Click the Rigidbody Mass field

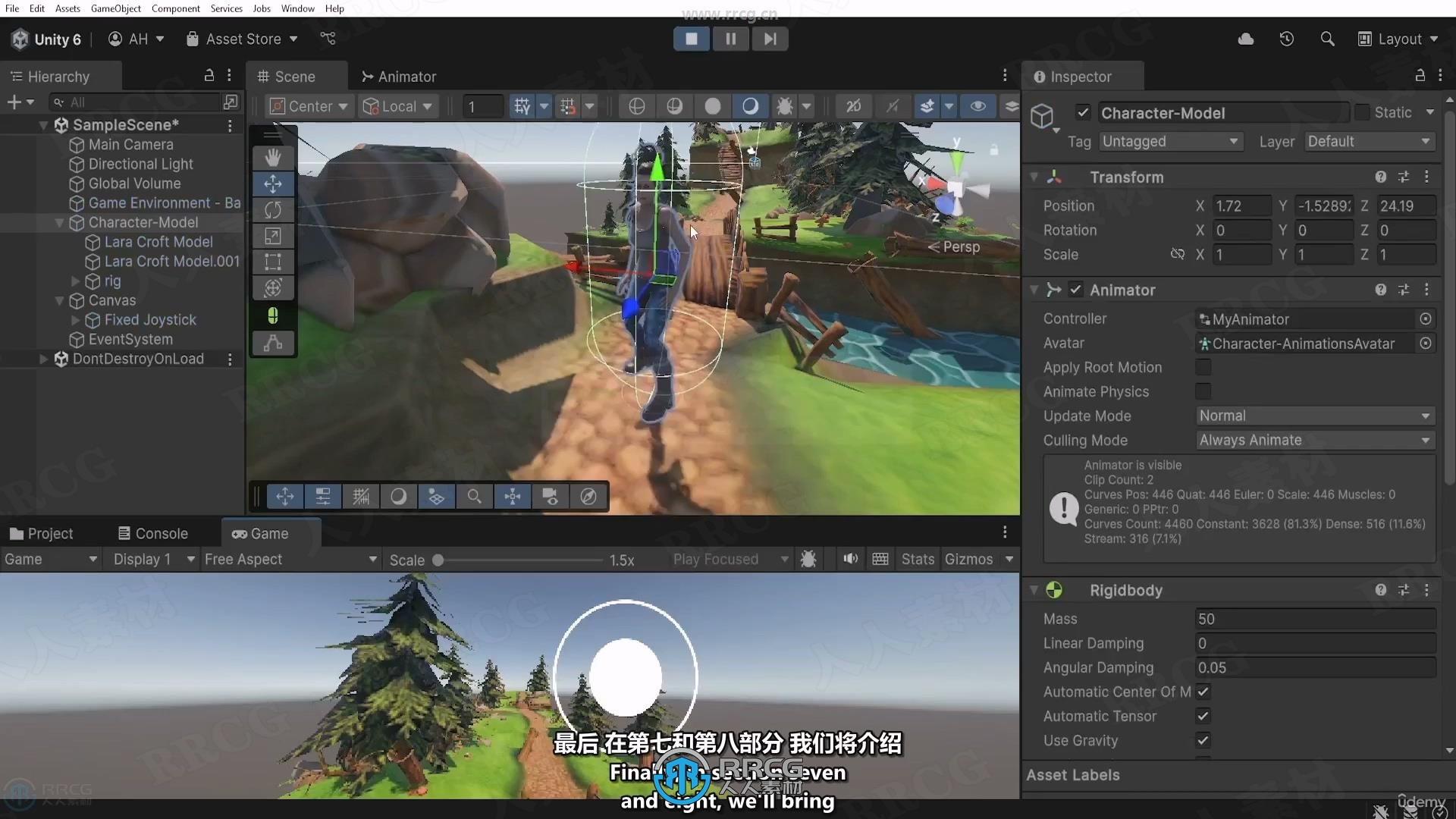click(x=1315, y=620)
